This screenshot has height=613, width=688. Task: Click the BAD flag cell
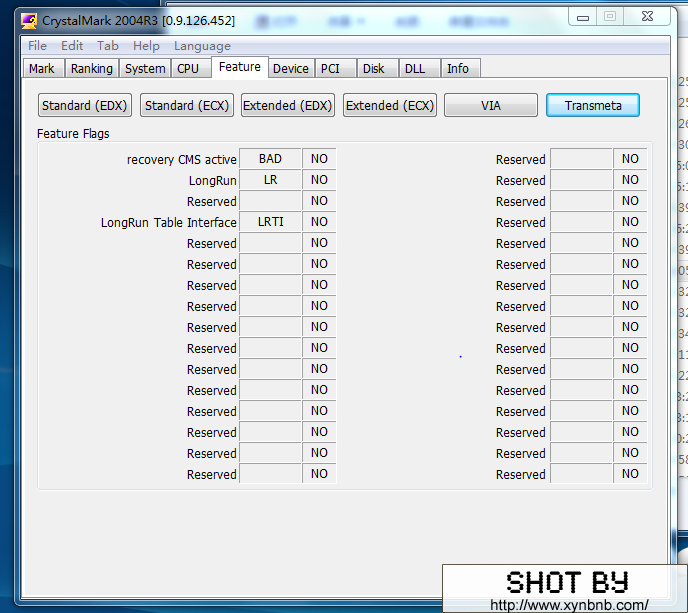coord(270,159)
